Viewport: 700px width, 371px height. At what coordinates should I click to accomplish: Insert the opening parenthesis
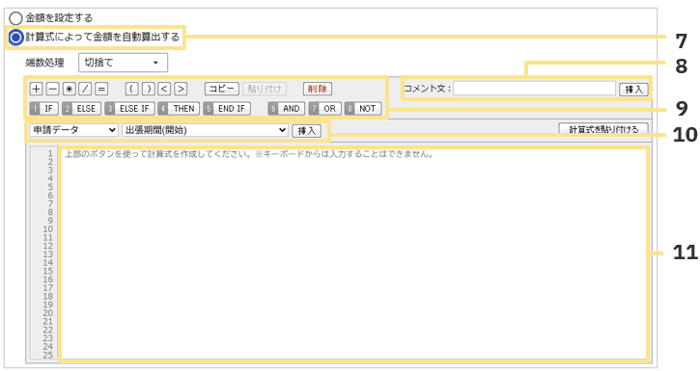tap(132, 89)
